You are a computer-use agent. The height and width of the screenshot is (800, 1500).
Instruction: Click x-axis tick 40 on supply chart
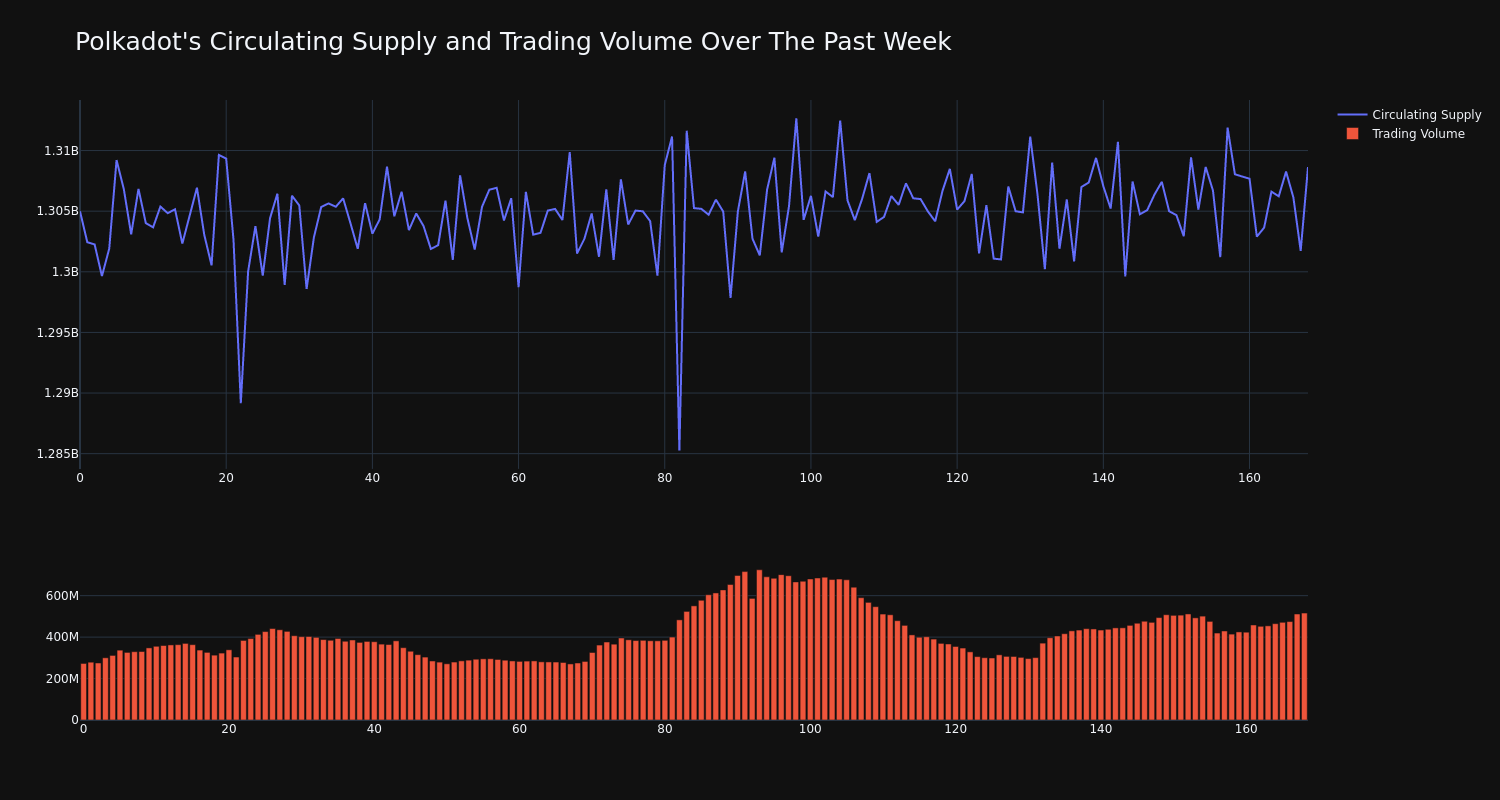[x=372, y=478]
